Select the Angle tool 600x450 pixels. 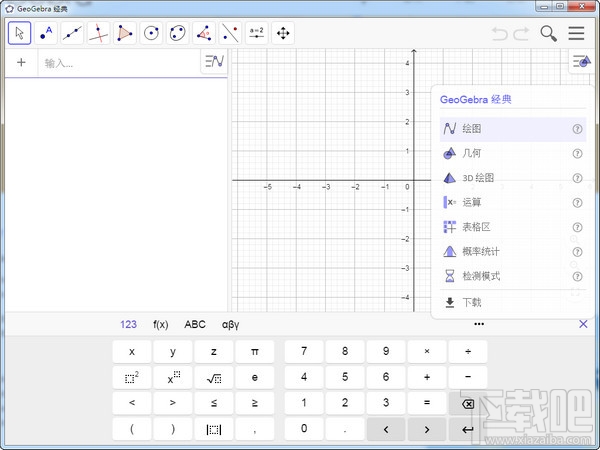tap(204, 33)
